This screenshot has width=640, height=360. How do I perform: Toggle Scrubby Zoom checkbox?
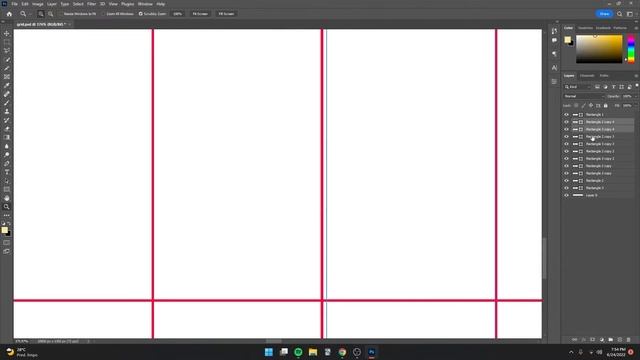pos(140,14)
